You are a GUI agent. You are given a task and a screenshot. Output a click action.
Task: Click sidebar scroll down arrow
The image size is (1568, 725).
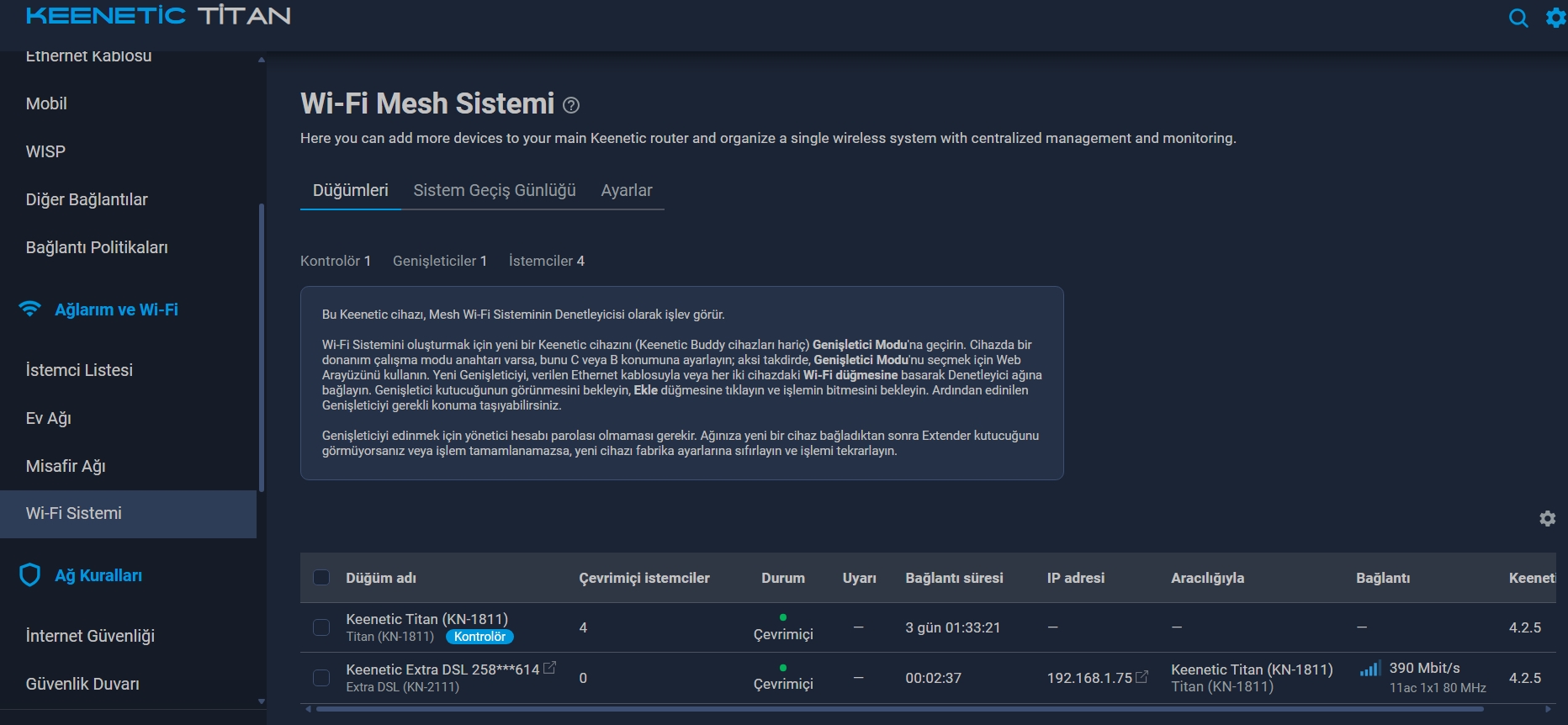262,701
